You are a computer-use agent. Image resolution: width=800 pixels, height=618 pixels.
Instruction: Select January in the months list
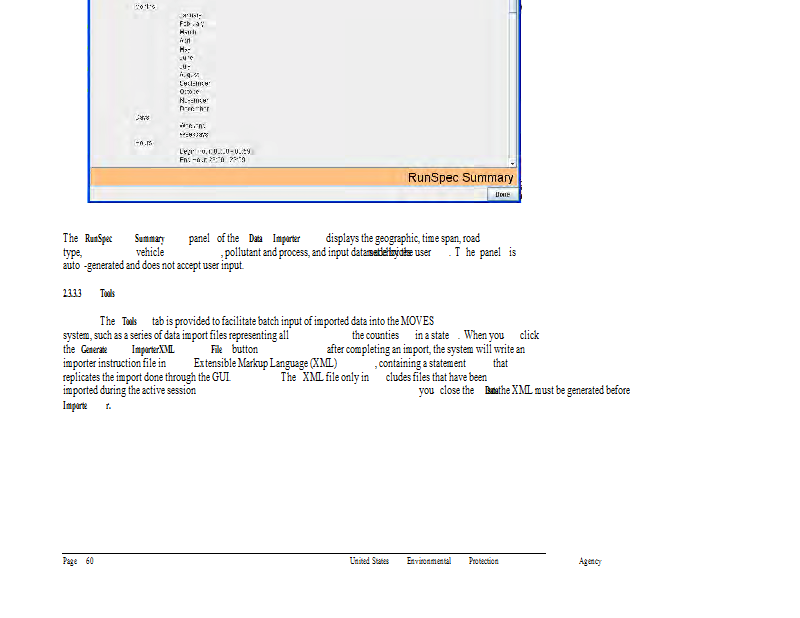coord(191,15)
